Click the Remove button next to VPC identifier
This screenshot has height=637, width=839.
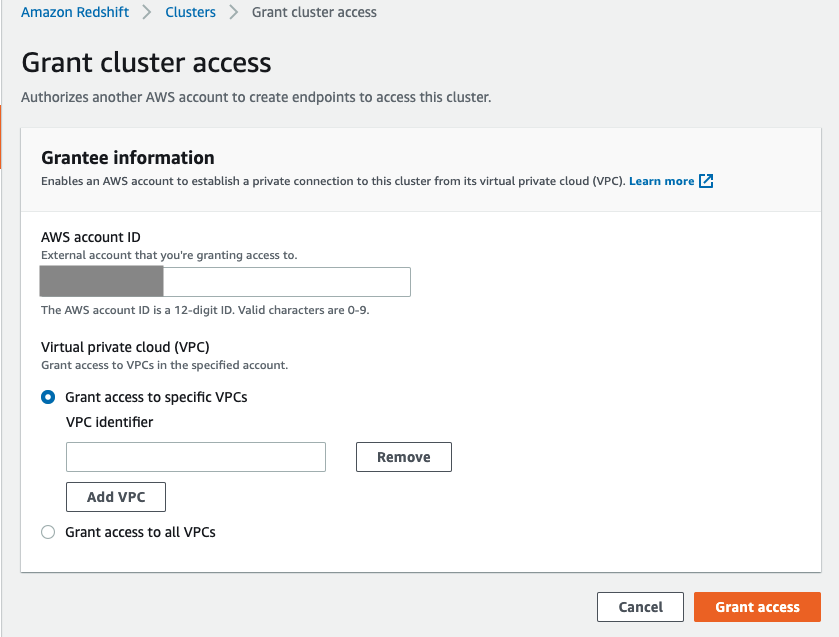tap(404, 457)
